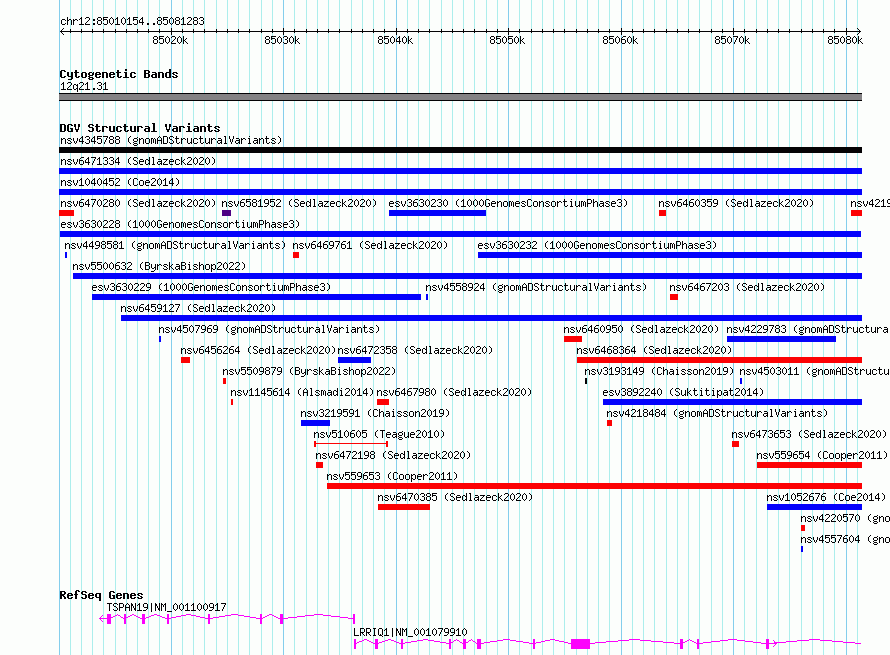Select nsv6459127 (Sedlazeck2020) label

coord(198,308)
